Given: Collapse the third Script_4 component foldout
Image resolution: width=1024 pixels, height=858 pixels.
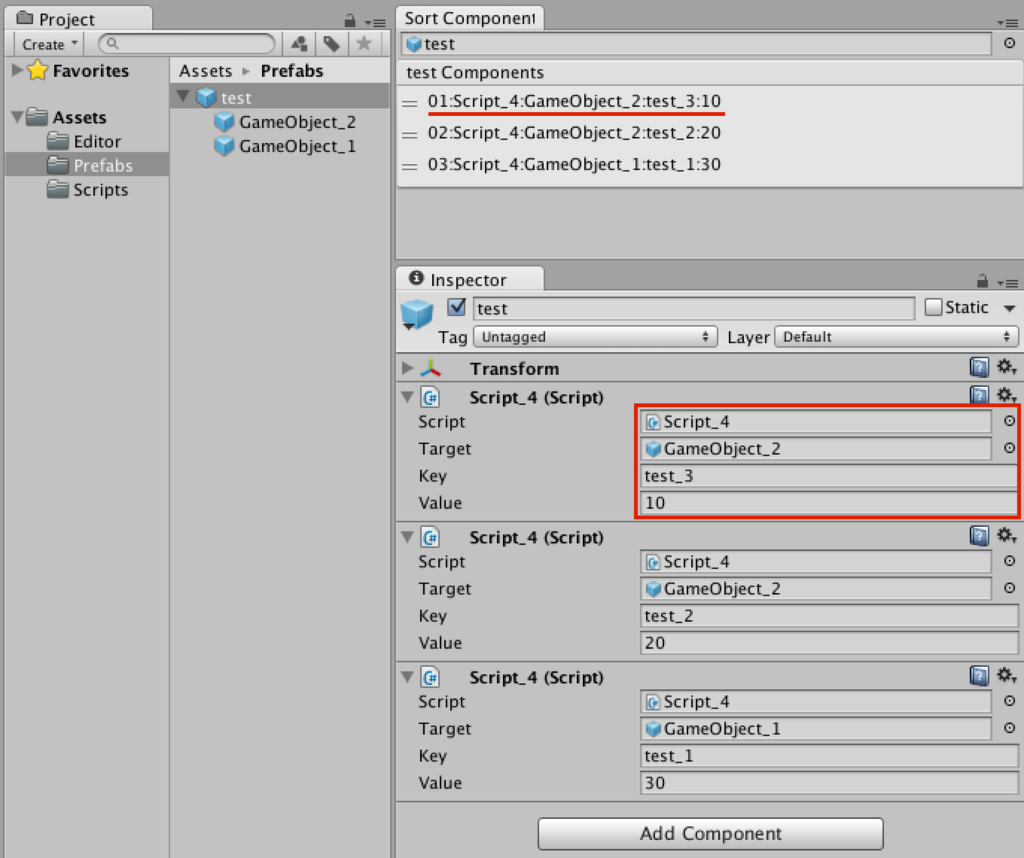Looking at the screenshot, I should click(408, 676).
